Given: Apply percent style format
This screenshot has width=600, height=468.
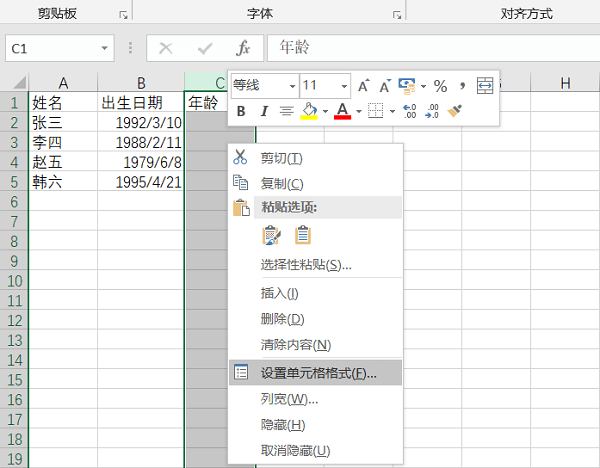Looking at the screenshot, I should 440,86.
